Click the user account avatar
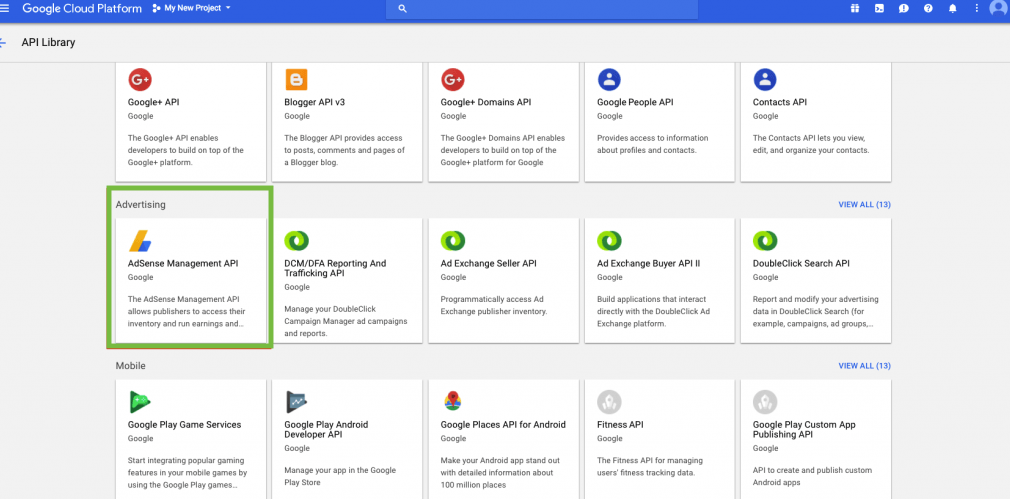This screenshot has height=499, width=1010. click(998, 8)
